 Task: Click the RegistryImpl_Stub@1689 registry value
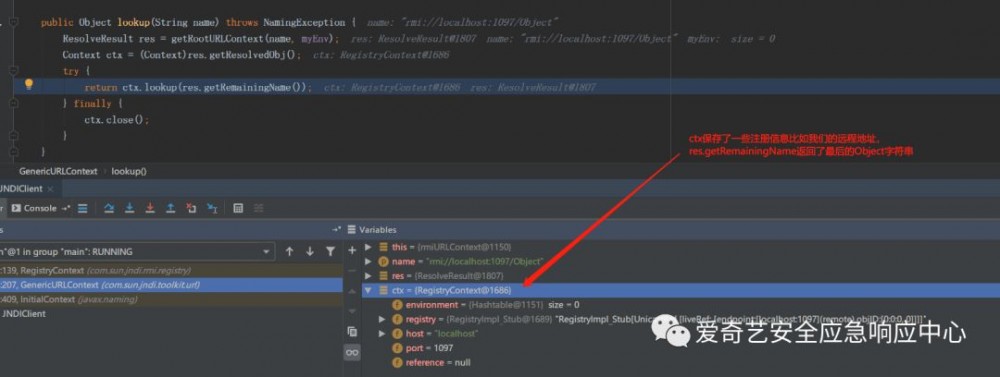(499, 319)
